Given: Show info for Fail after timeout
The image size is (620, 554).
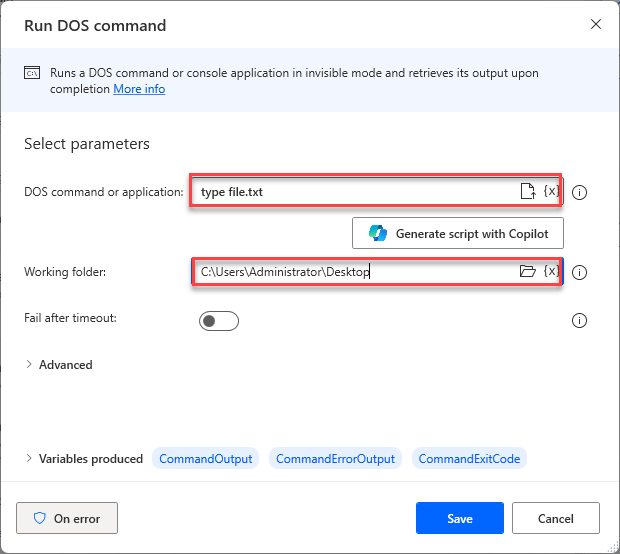Looking at the screenshot, I should [579, 321].
